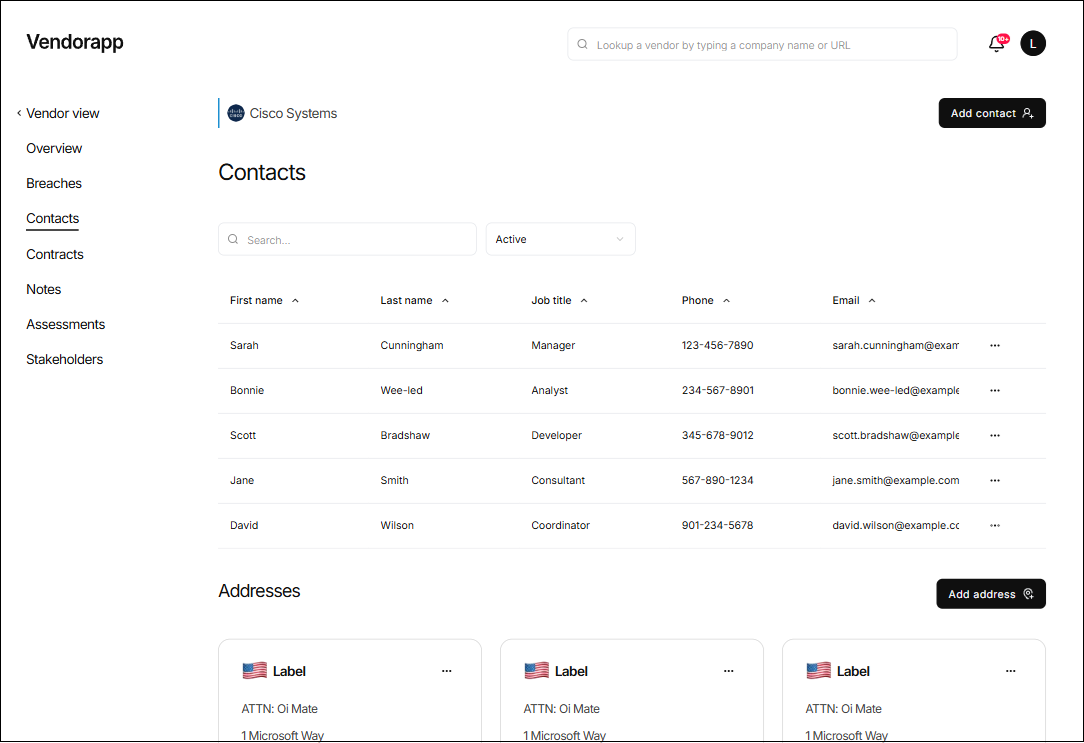The image size is (1084, 743).
Task: Click the magnifier icon in vendor lookup
Action: [x=583, y=44]
